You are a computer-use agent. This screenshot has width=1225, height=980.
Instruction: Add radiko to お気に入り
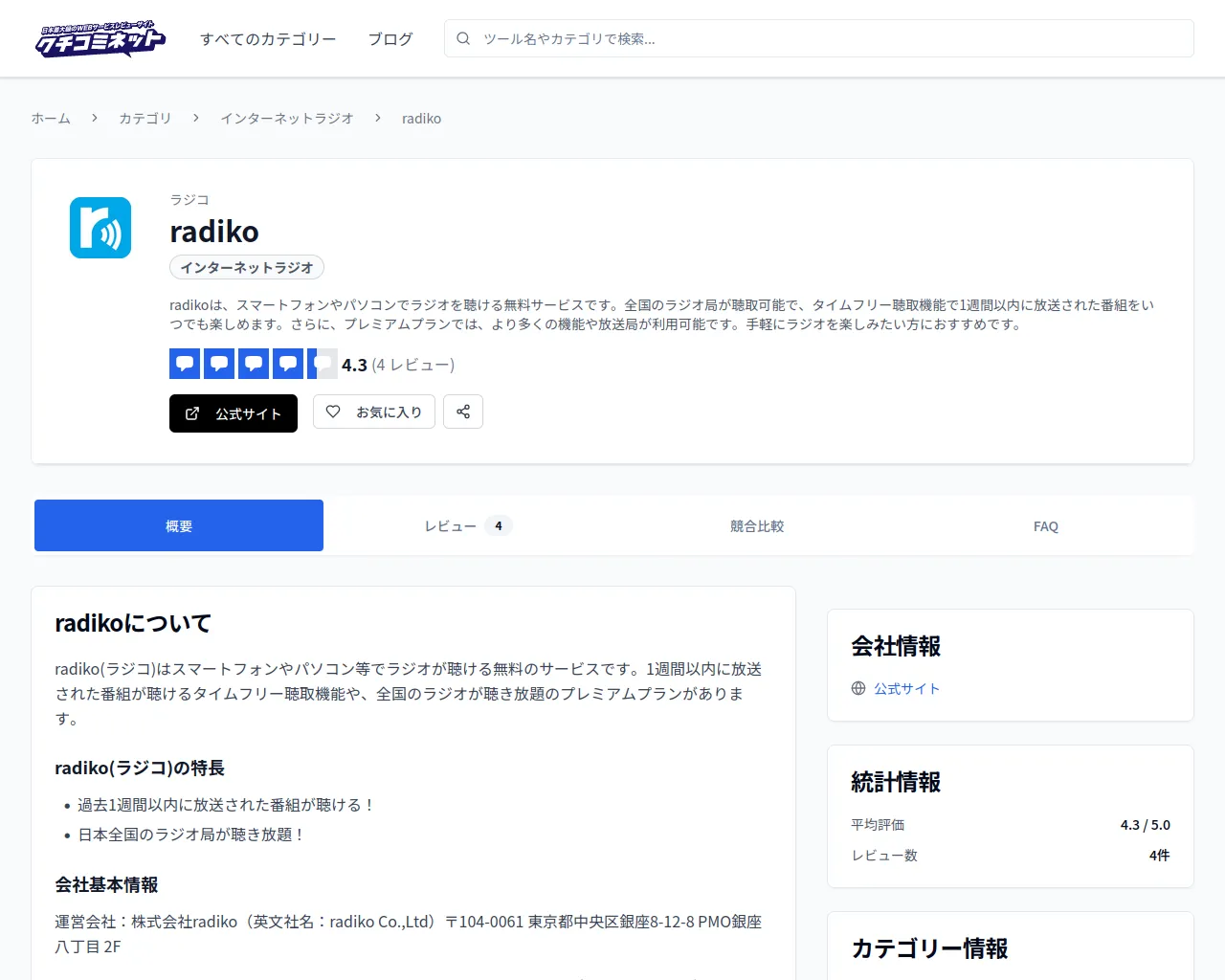(374, 412)
